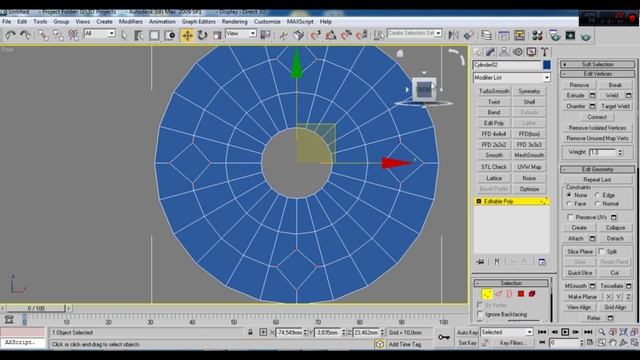Select the Face constraint radio button
The width and height of the screenshot is (640, 360).
(x=569, y=204)
